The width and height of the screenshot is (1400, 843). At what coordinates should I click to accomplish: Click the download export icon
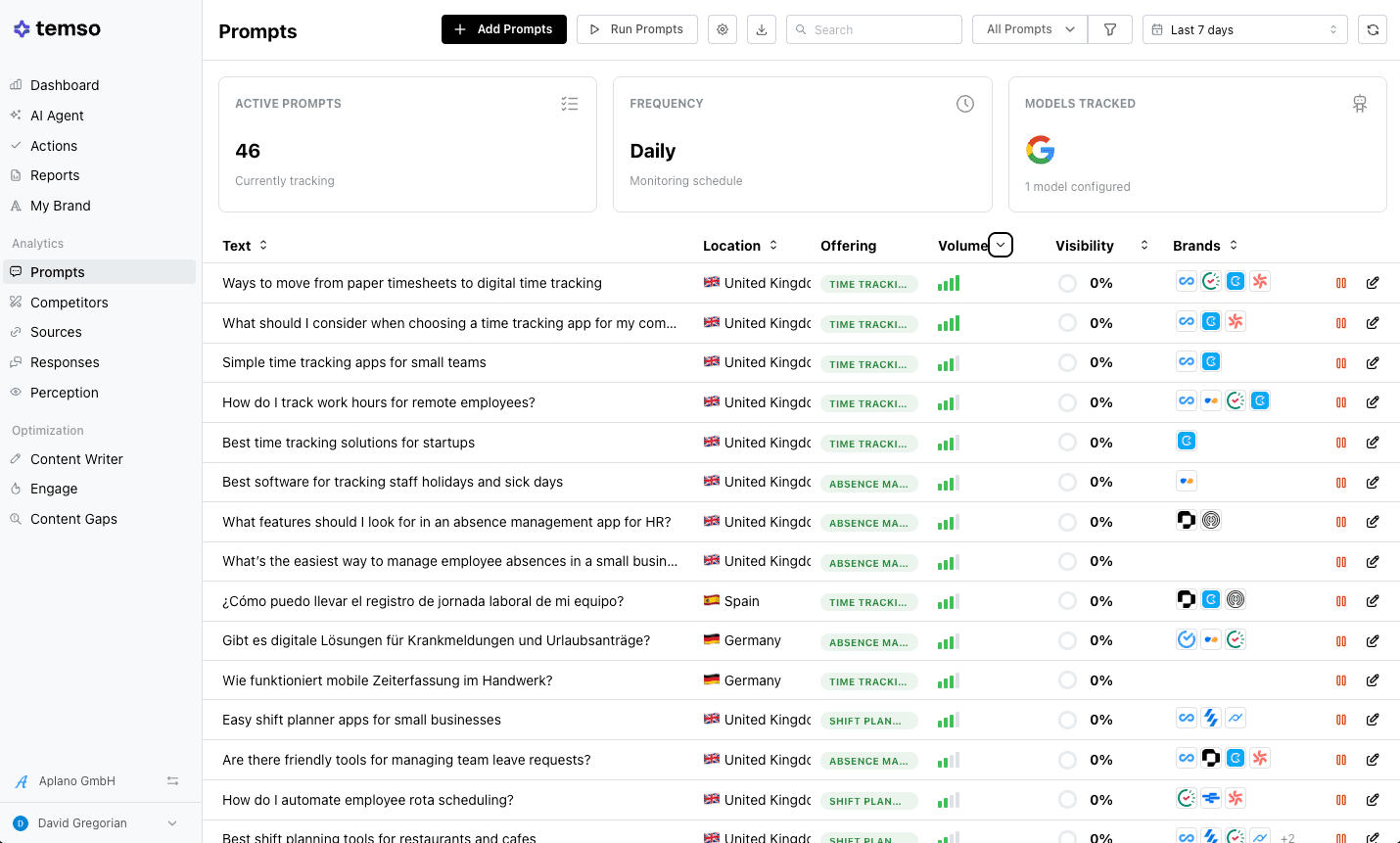(762, 29)
